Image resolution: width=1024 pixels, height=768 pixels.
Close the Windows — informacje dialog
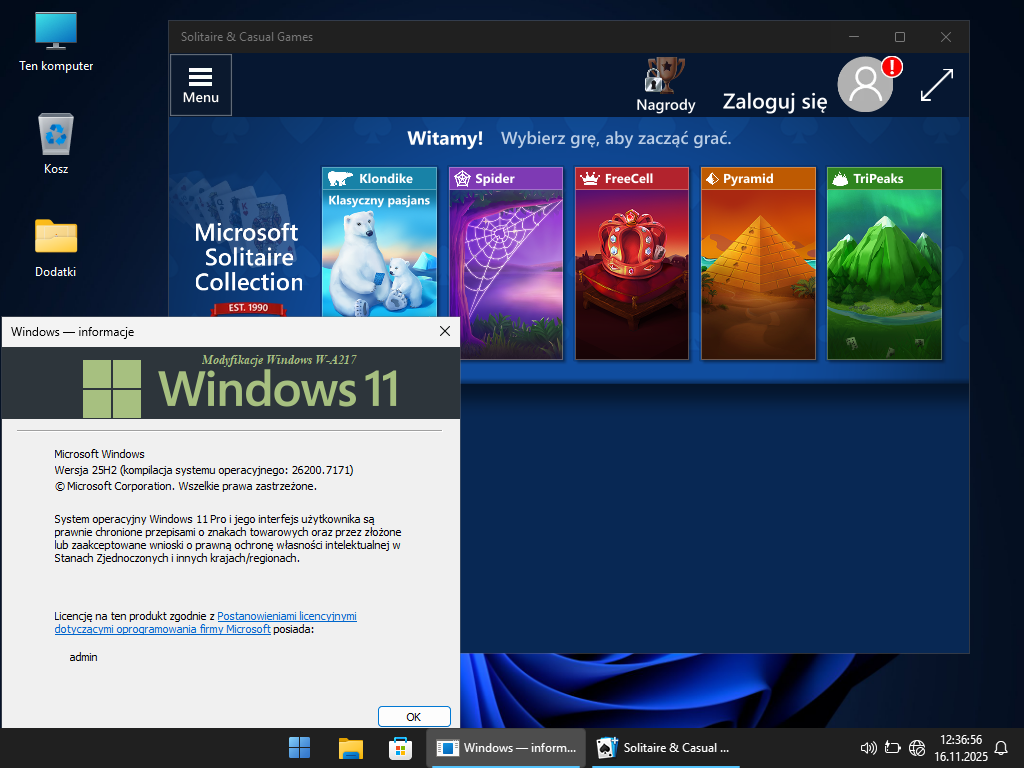(x=445, y=331)
